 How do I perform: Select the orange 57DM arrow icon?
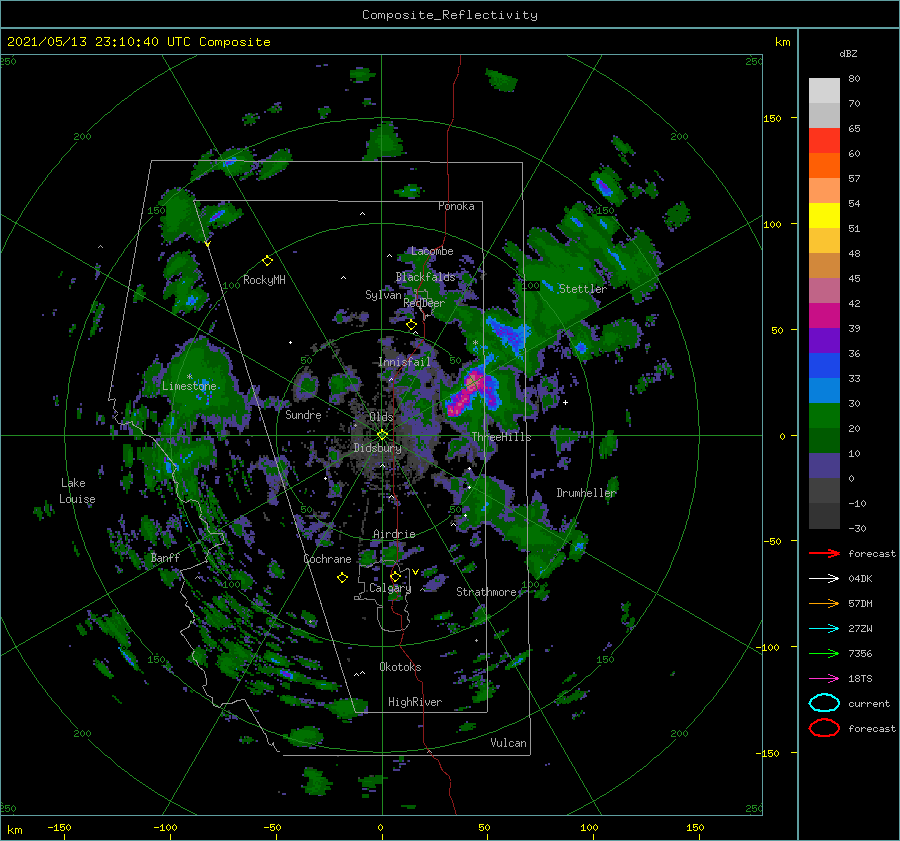(824, 603)
